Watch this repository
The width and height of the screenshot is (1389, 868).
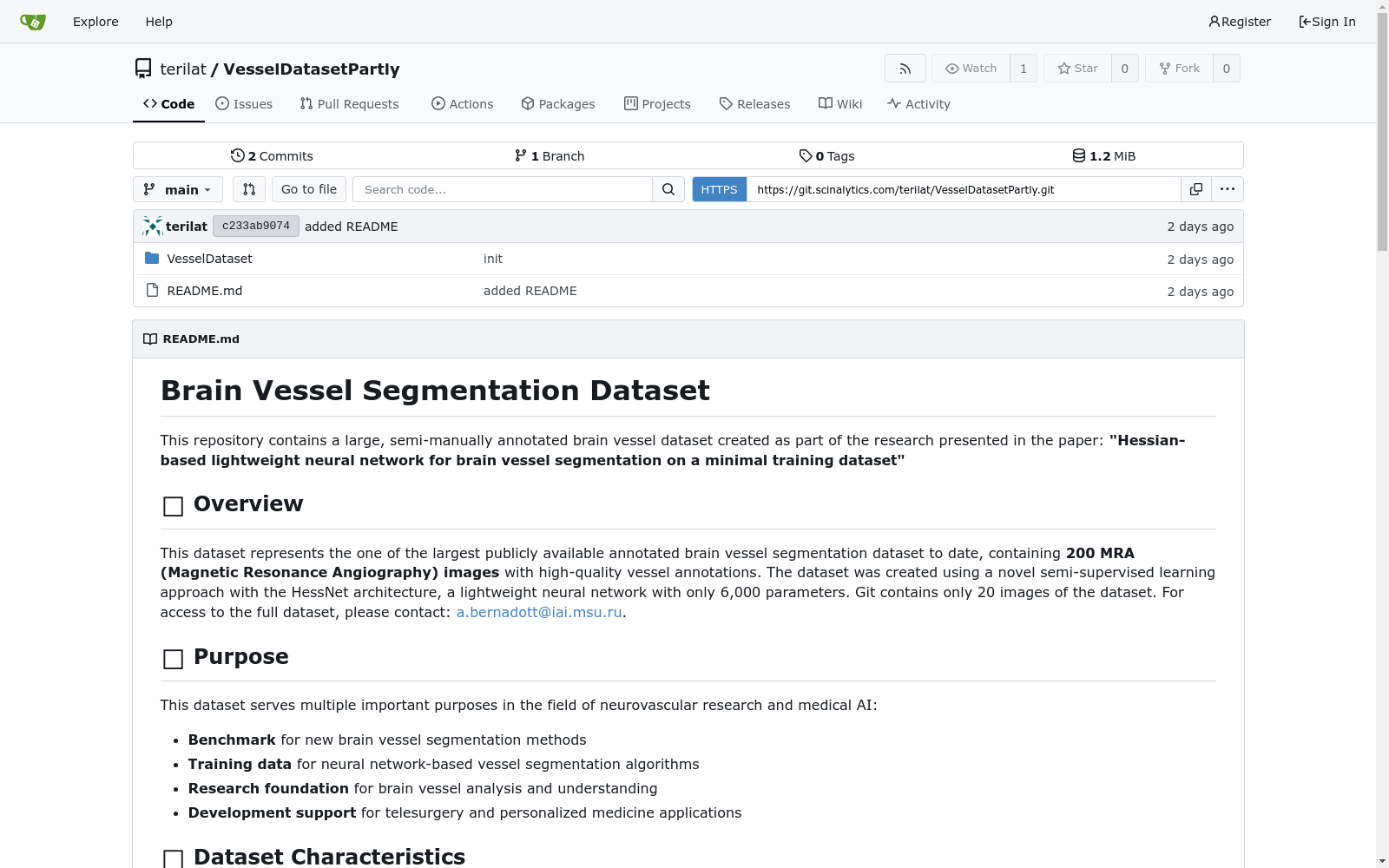[x=971, y=69]
